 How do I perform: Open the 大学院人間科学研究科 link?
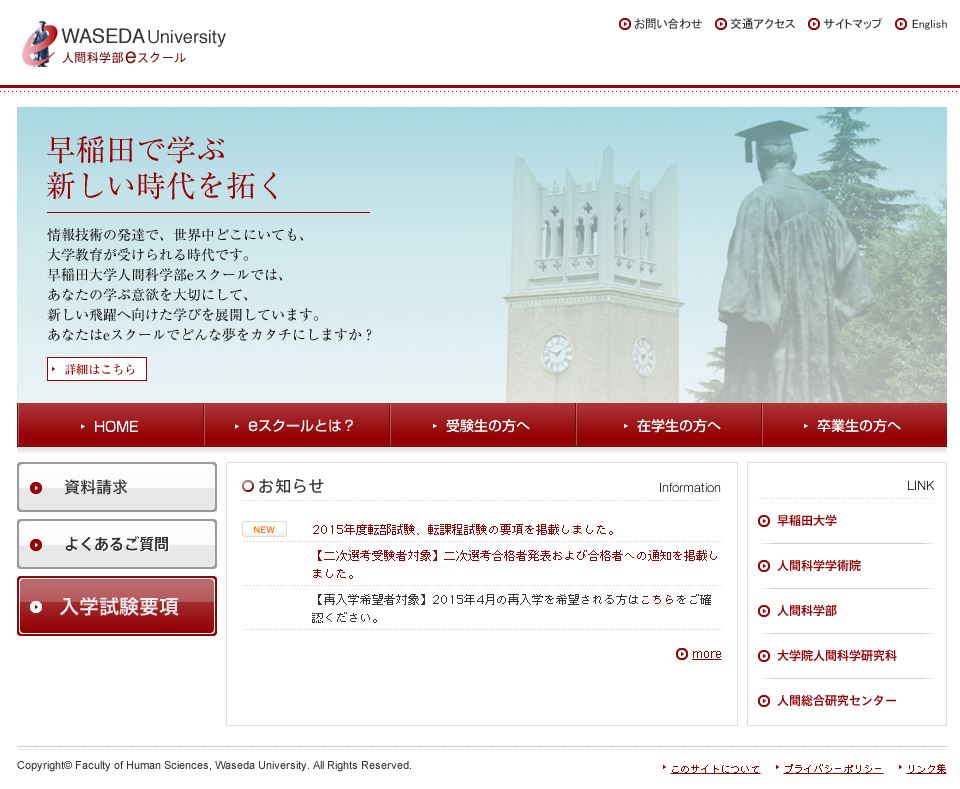(x=836, y=656)
